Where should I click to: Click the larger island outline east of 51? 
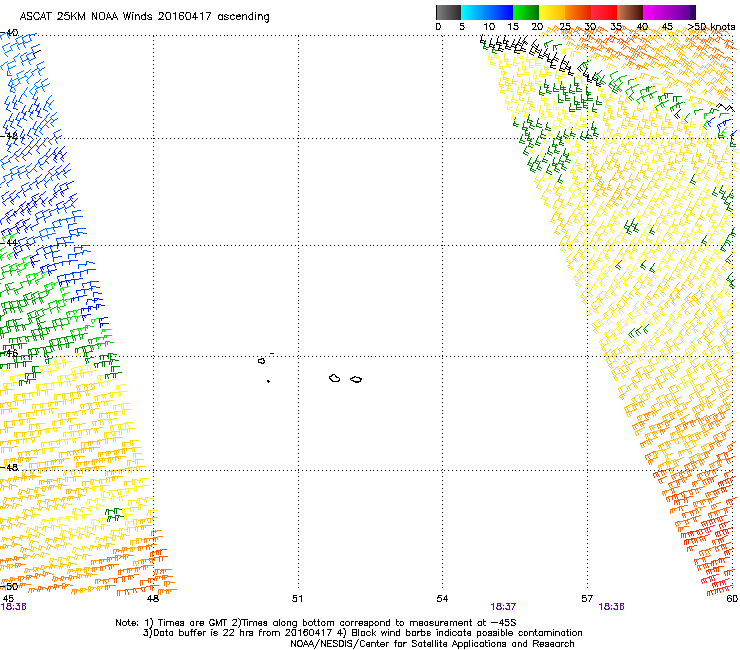tap(335, 378)
